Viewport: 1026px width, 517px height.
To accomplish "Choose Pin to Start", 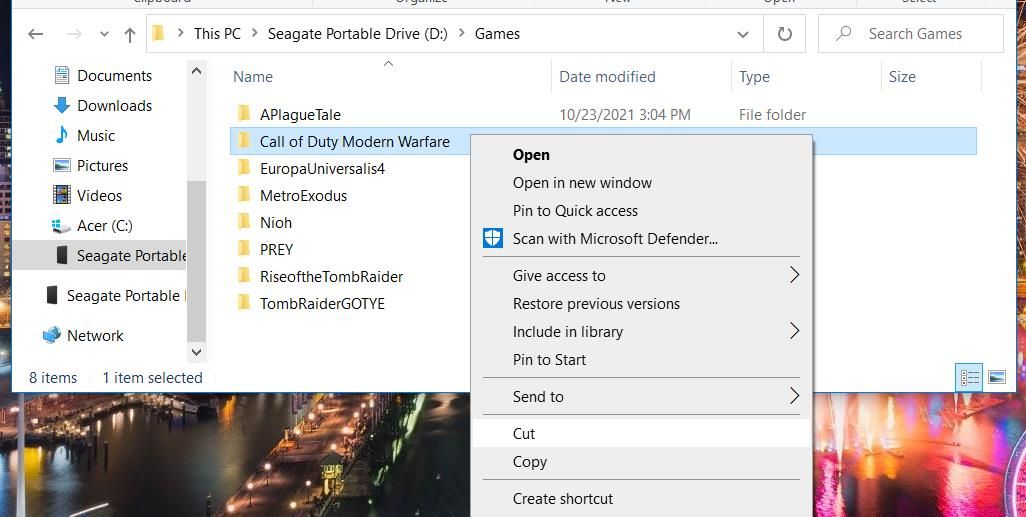I will click(x=641, y=361).
